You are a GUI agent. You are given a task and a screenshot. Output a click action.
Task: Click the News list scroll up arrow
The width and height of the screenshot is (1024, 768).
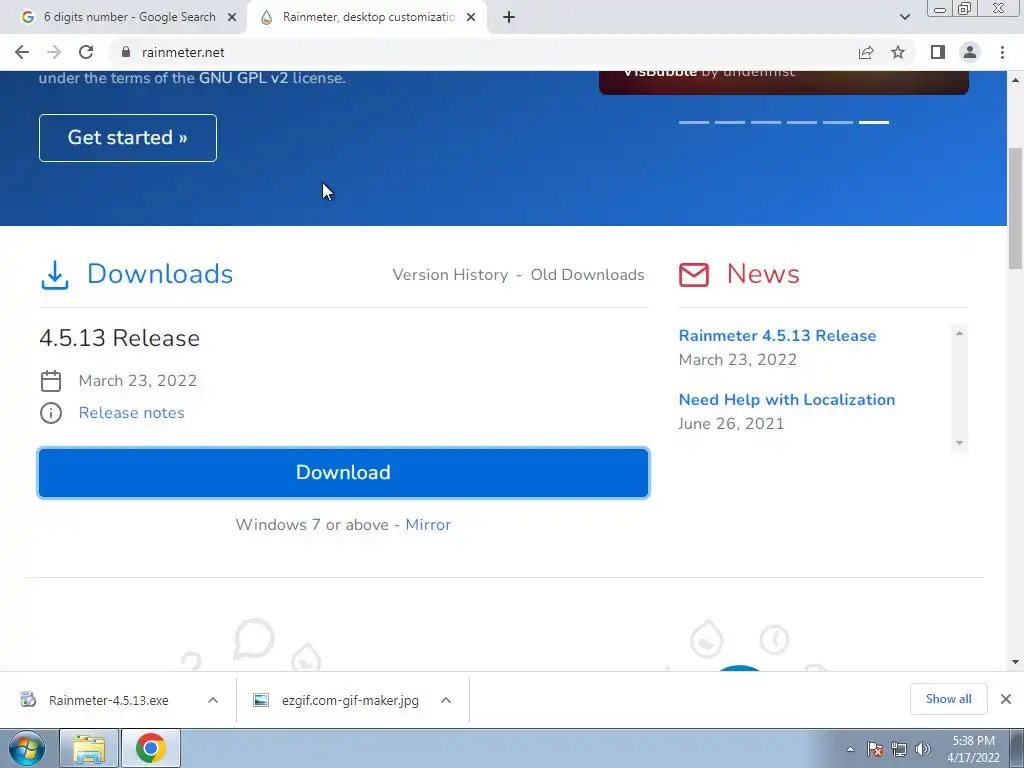[x=959, y=334]
